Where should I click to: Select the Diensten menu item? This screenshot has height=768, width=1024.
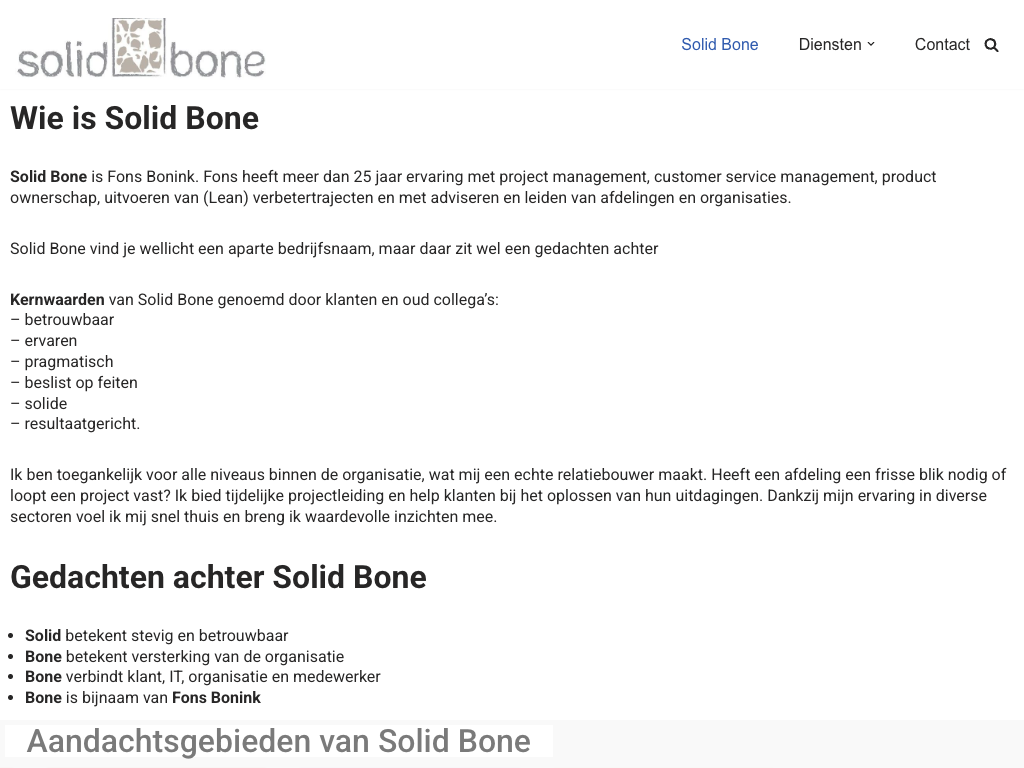829,44
